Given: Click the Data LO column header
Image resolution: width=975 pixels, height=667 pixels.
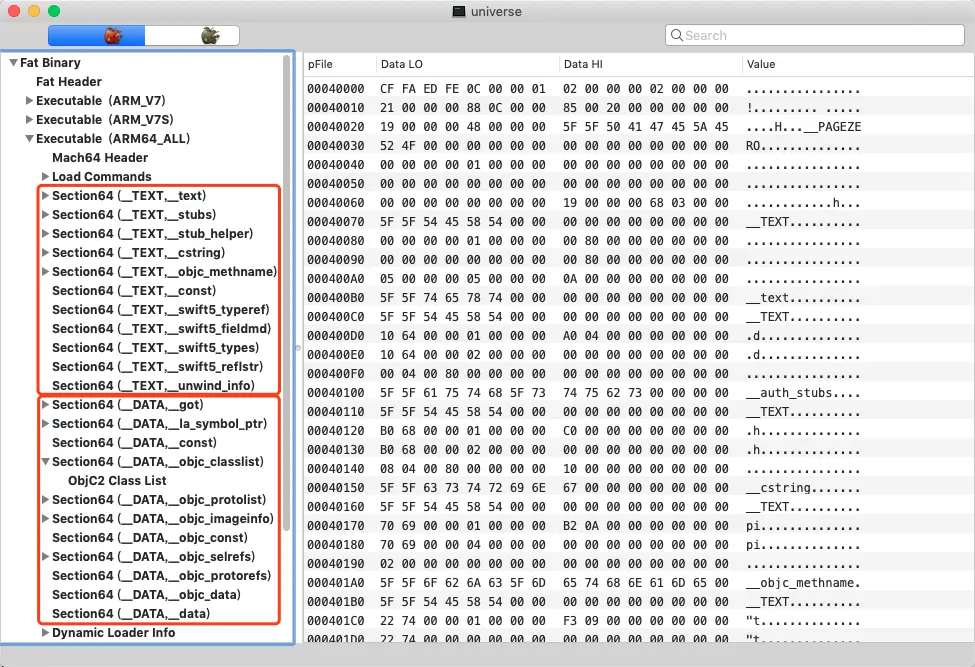Looking at the screenshot, I should point(468,64).
